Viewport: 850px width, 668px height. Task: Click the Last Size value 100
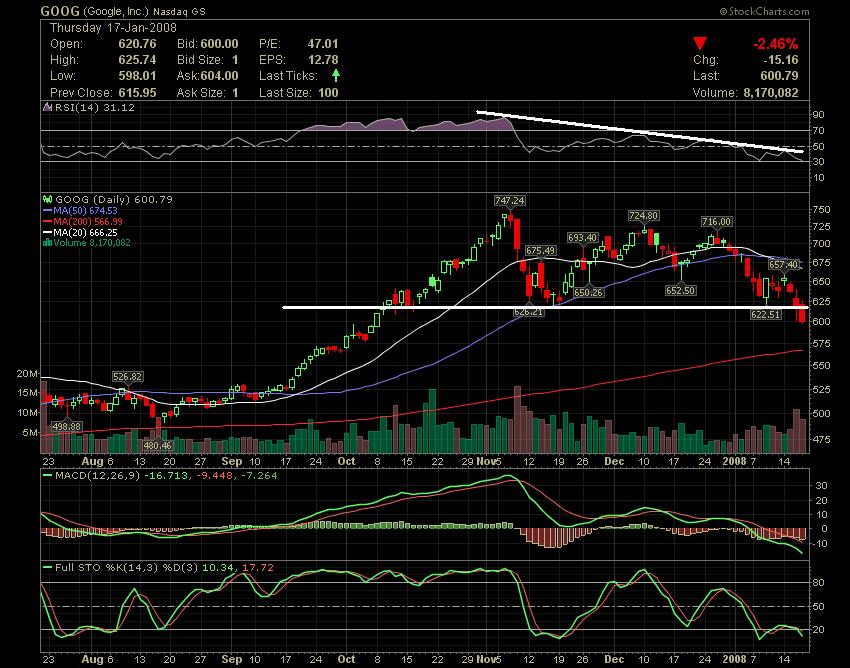coord(328,93)
